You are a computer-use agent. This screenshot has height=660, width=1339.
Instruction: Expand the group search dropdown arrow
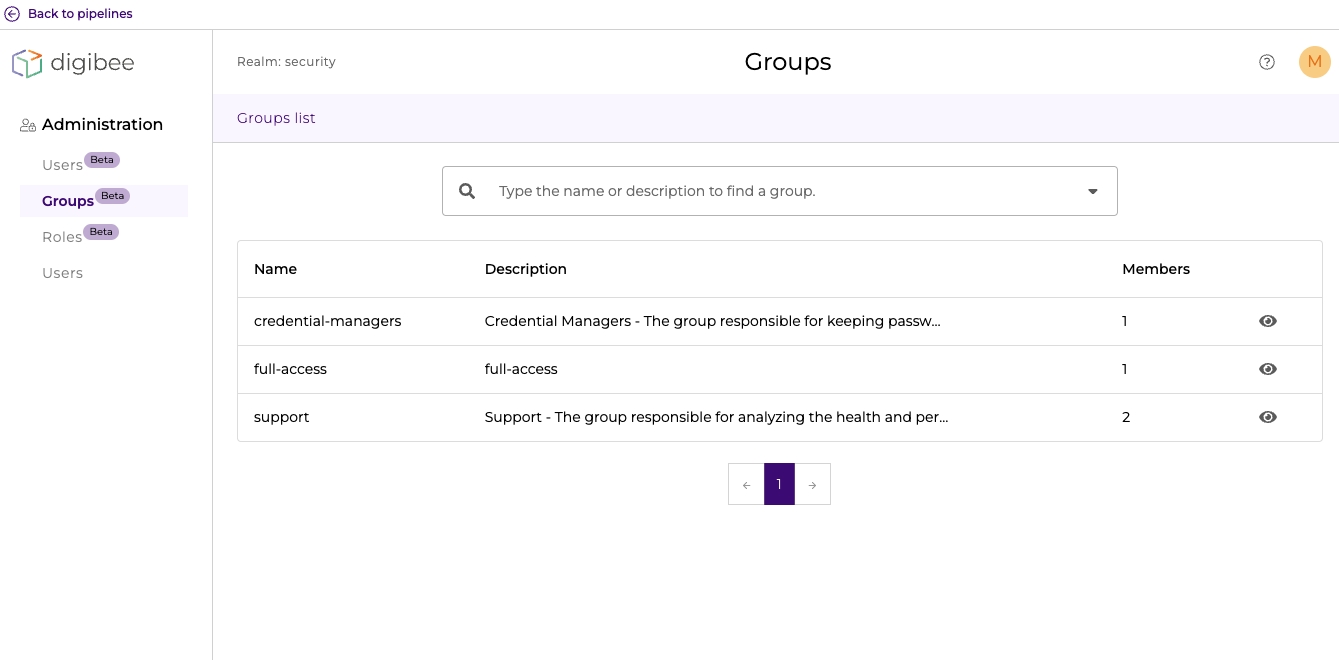coord(1092,191)
